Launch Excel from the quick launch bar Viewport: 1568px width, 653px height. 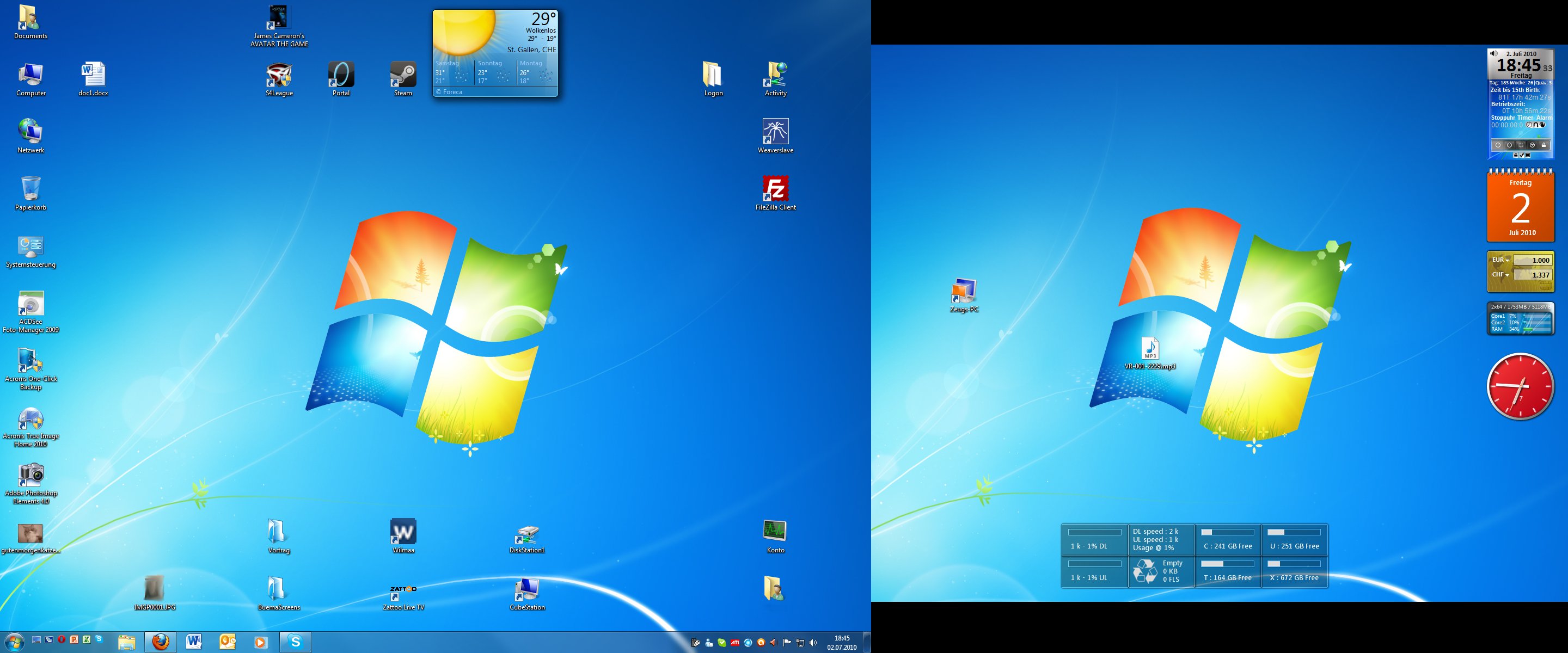tap(87, 639)
